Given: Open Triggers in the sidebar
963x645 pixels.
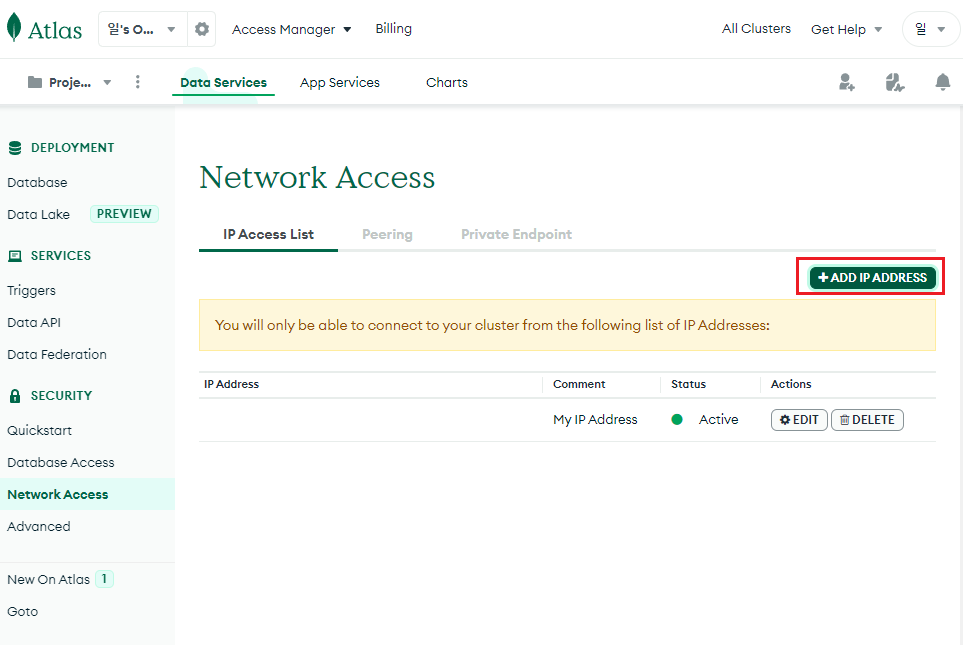Looking at the screenshot, I should pyautogui.click(x=31, y=291).
